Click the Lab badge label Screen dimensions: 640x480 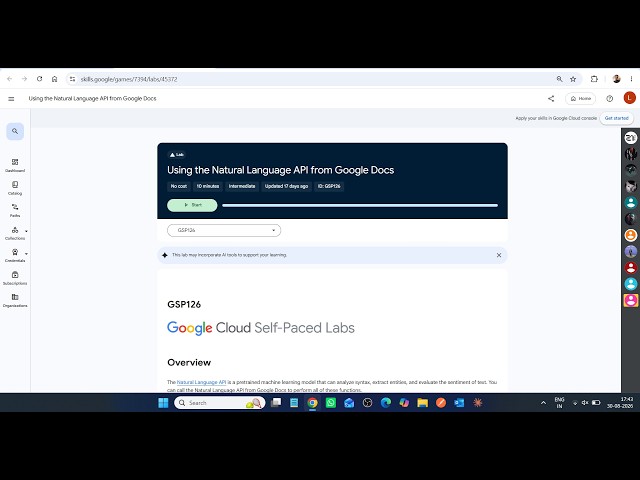(x=176, y=155)
